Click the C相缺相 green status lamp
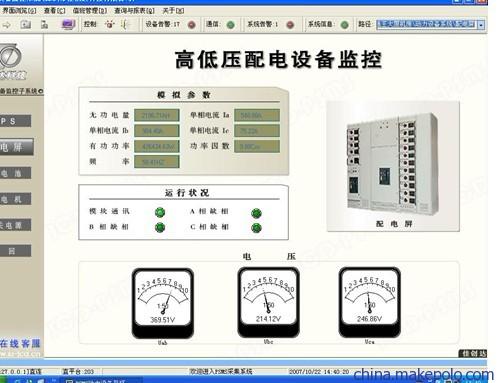Screen dimensions: 499x383 pos(256,228)
